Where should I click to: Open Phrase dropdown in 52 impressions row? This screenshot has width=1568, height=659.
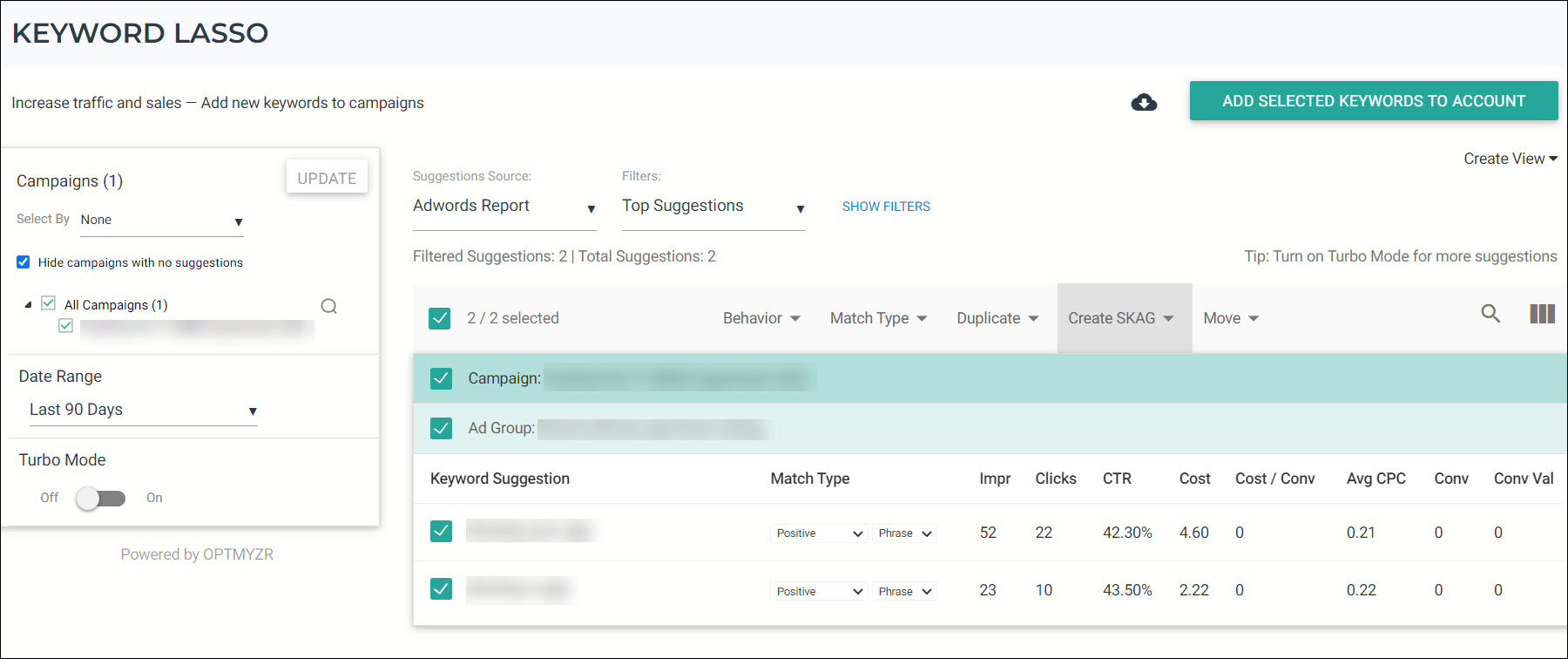tap(905, 533)
